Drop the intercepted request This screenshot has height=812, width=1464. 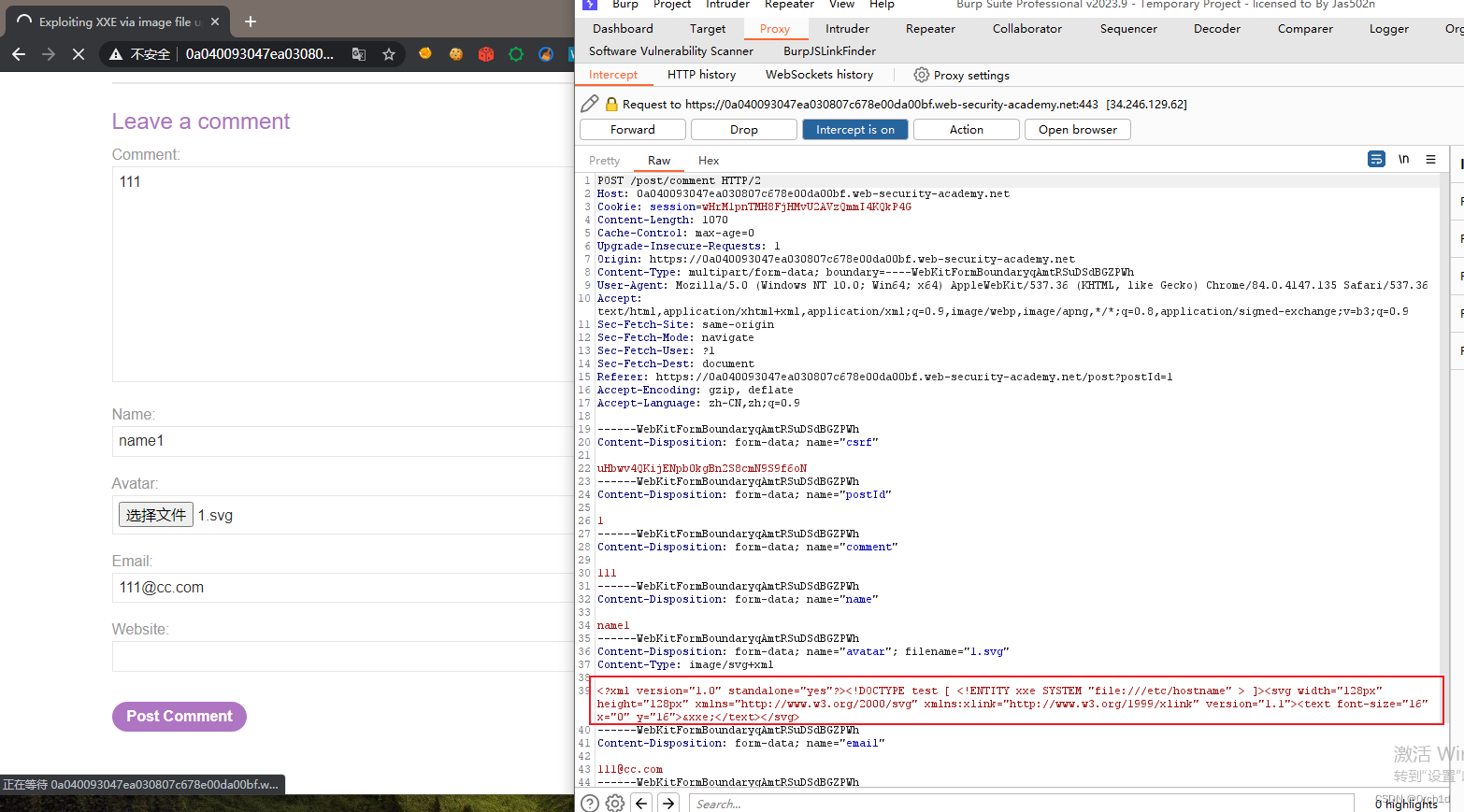(744, 130)
